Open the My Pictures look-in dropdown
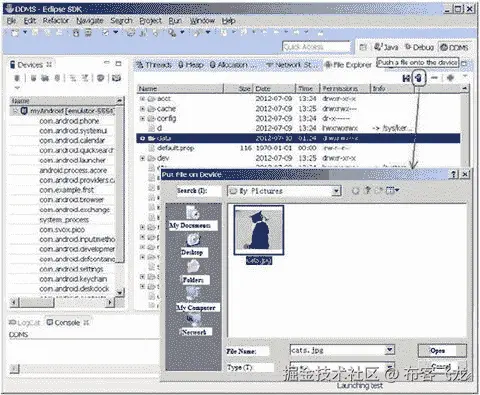480x395 pixels. [337, 191]
